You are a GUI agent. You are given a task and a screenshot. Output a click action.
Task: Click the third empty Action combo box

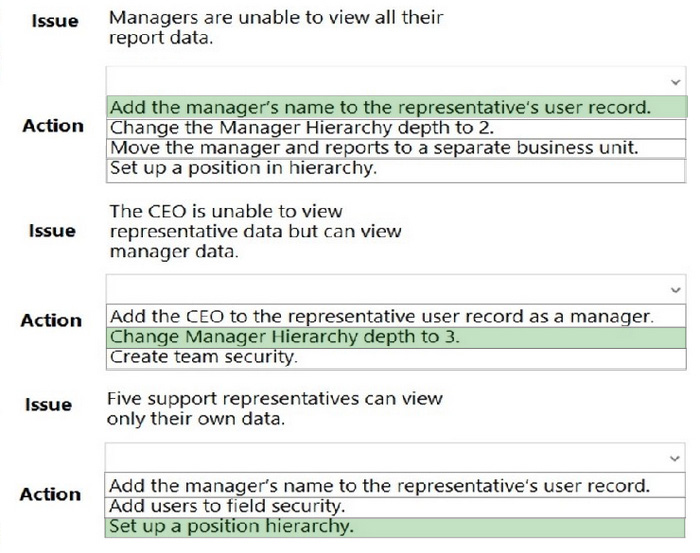[x=395, y=457]
